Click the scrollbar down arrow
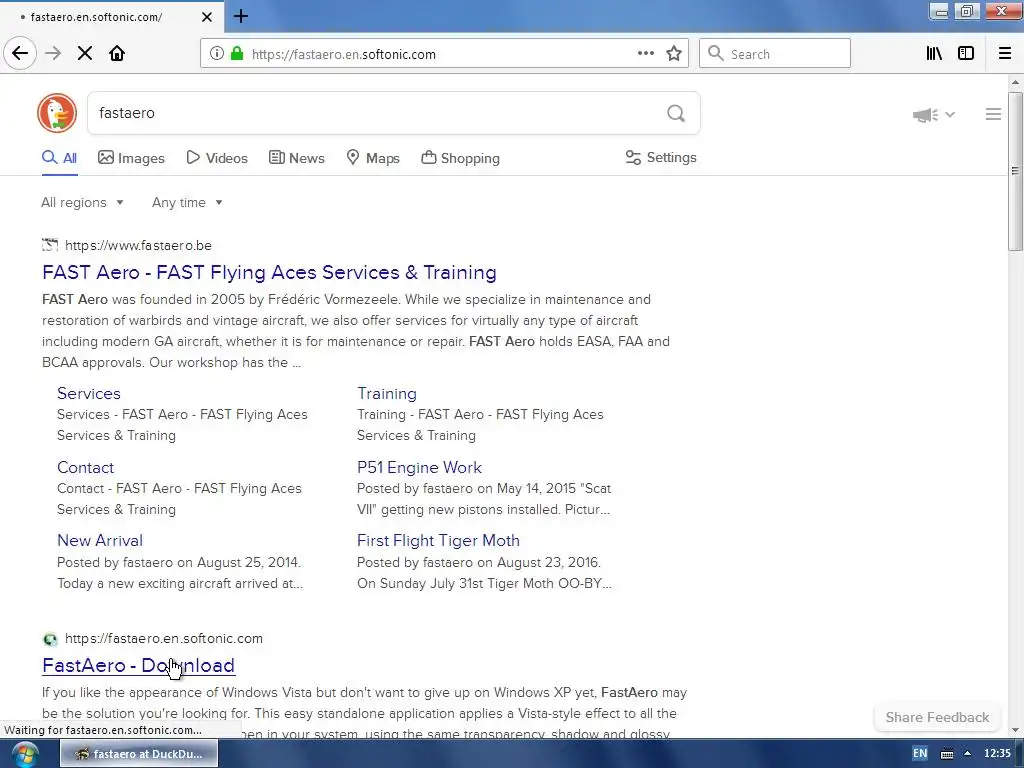 (x=1014, y=730)
